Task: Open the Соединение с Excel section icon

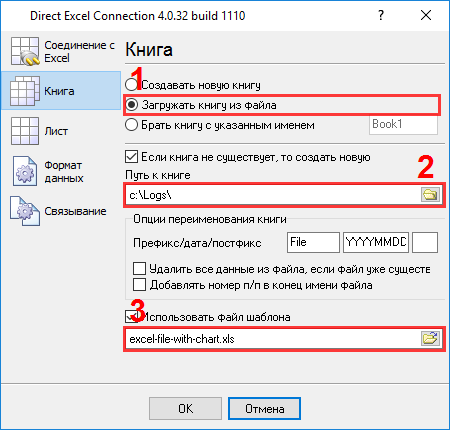Action: click(x=25, y=51)
